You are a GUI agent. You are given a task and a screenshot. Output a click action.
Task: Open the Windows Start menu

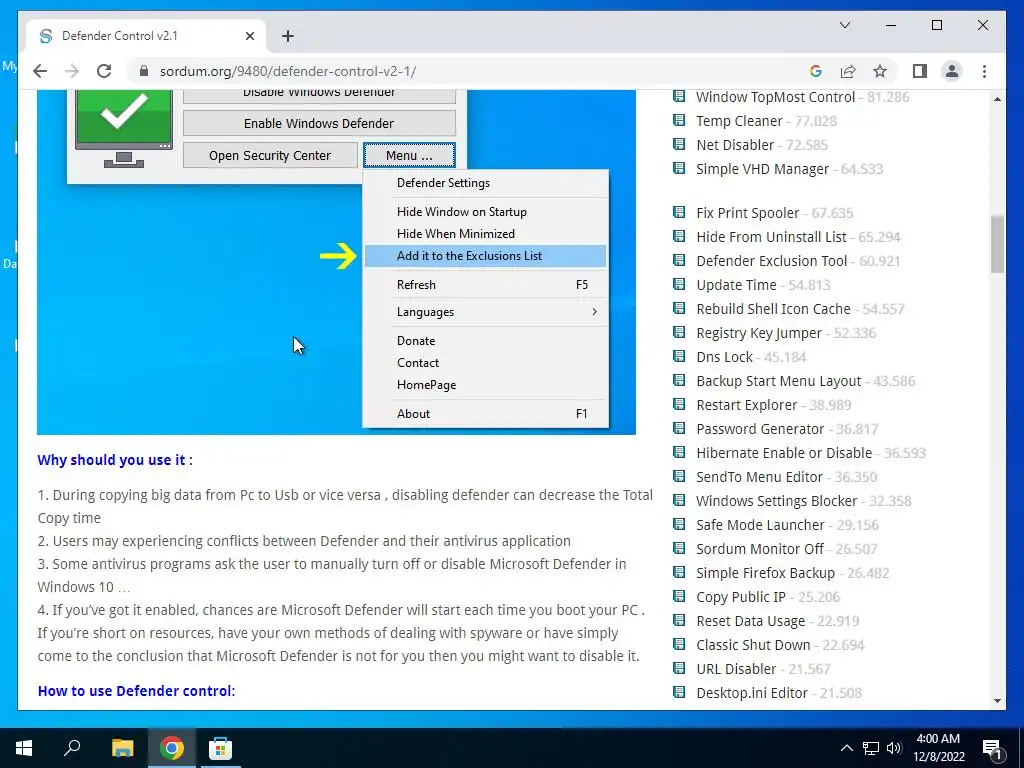24,748
